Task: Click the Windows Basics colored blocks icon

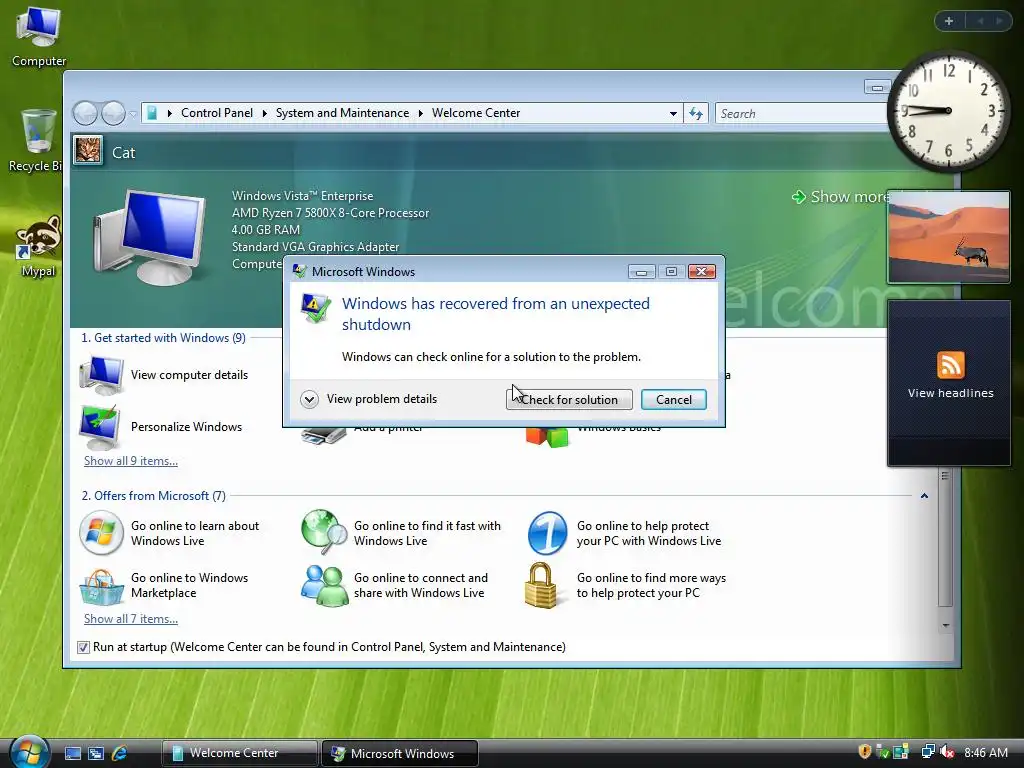Action: (x=547, y=437)
